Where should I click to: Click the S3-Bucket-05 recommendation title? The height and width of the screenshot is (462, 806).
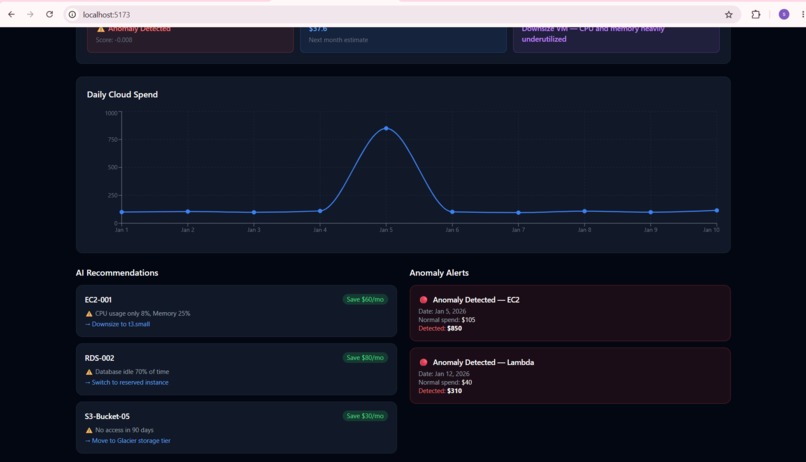tap(107, 416)
